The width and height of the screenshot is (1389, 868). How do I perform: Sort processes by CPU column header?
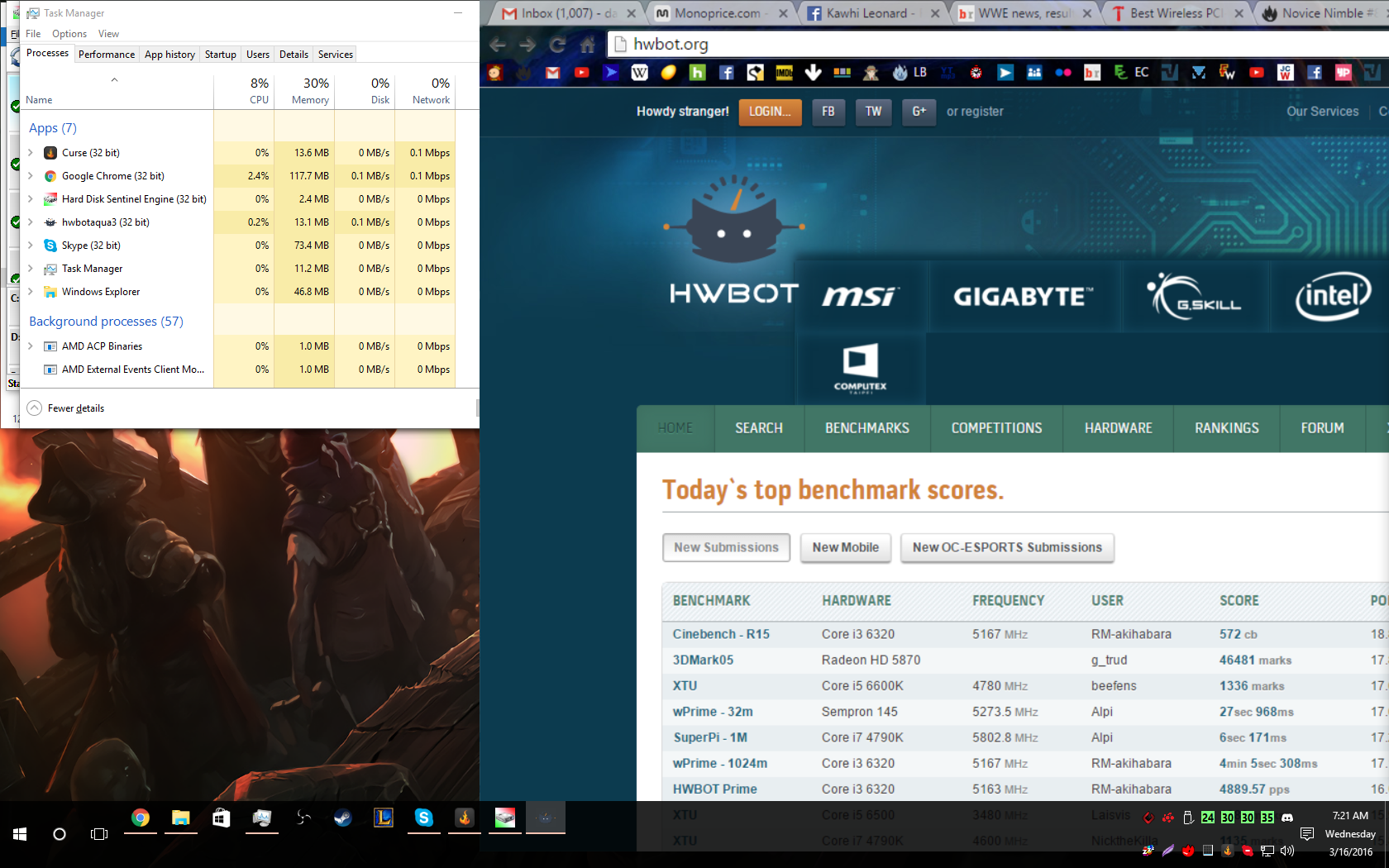coord(244,90)
